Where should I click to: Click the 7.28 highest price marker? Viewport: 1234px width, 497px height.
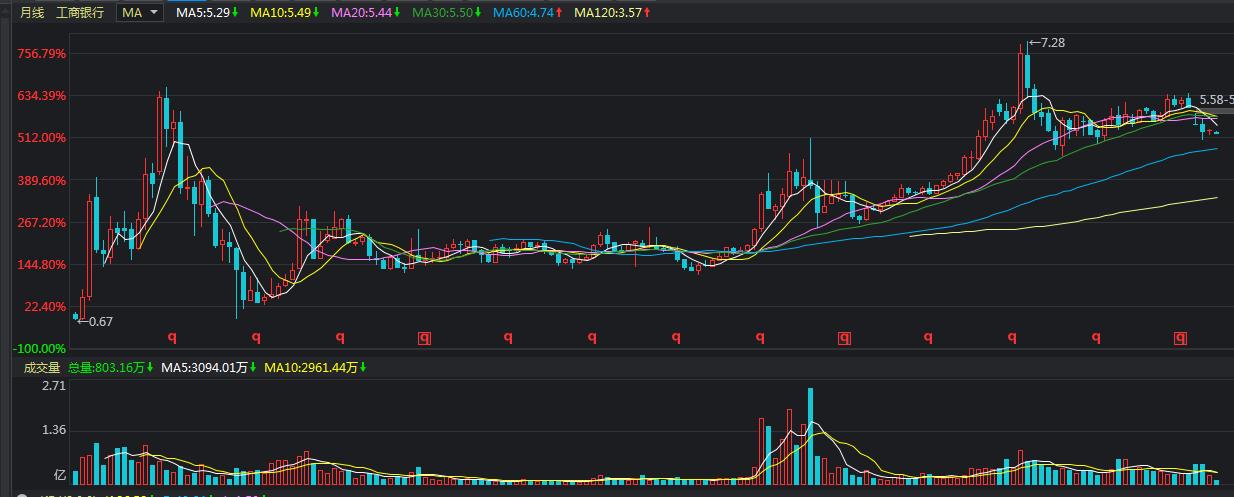tap(1049, 42)
